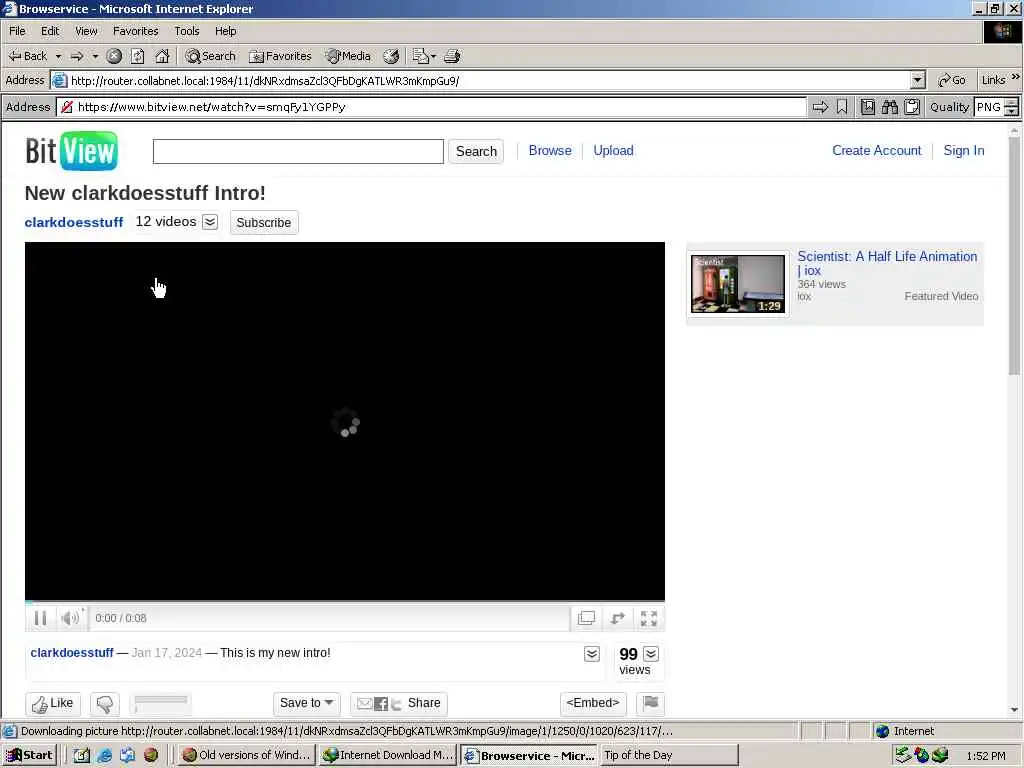The height and width of the screenshot is (768, 1024).
Task: Click the BitView logo
Action: coord(71,151)
